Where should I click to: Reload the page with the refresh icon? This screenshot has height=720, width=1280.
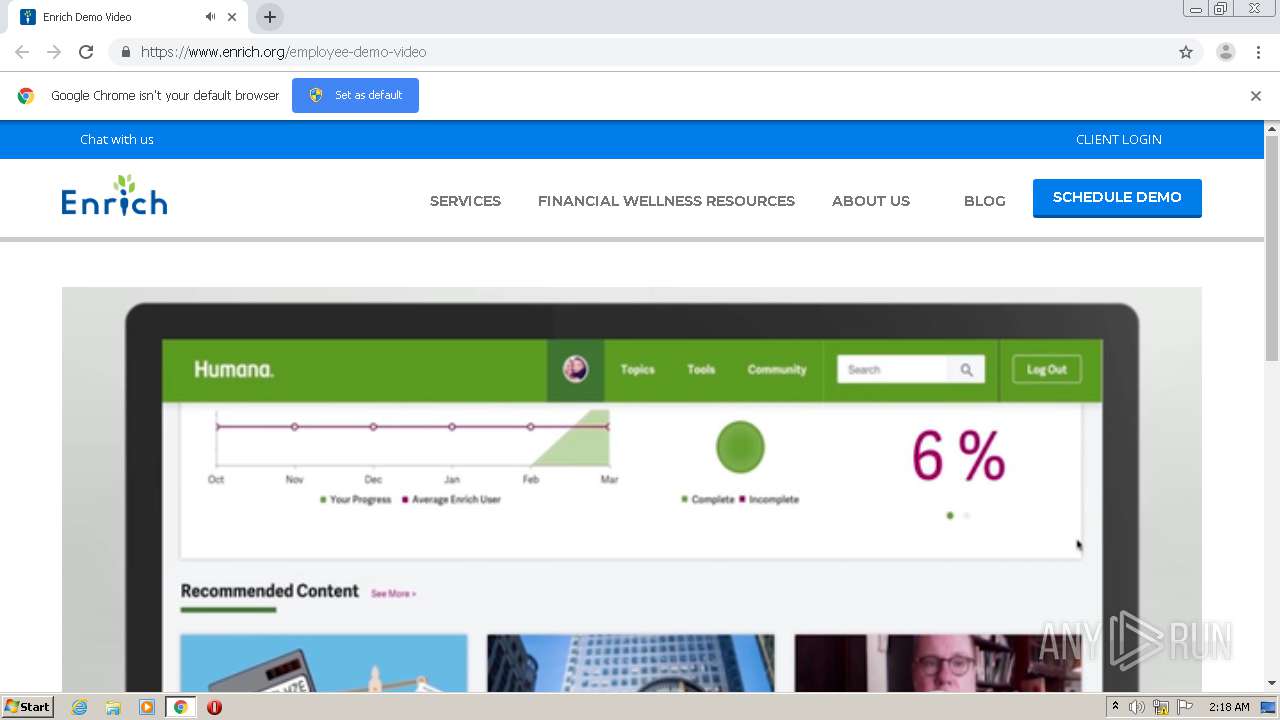coord(86,52)
